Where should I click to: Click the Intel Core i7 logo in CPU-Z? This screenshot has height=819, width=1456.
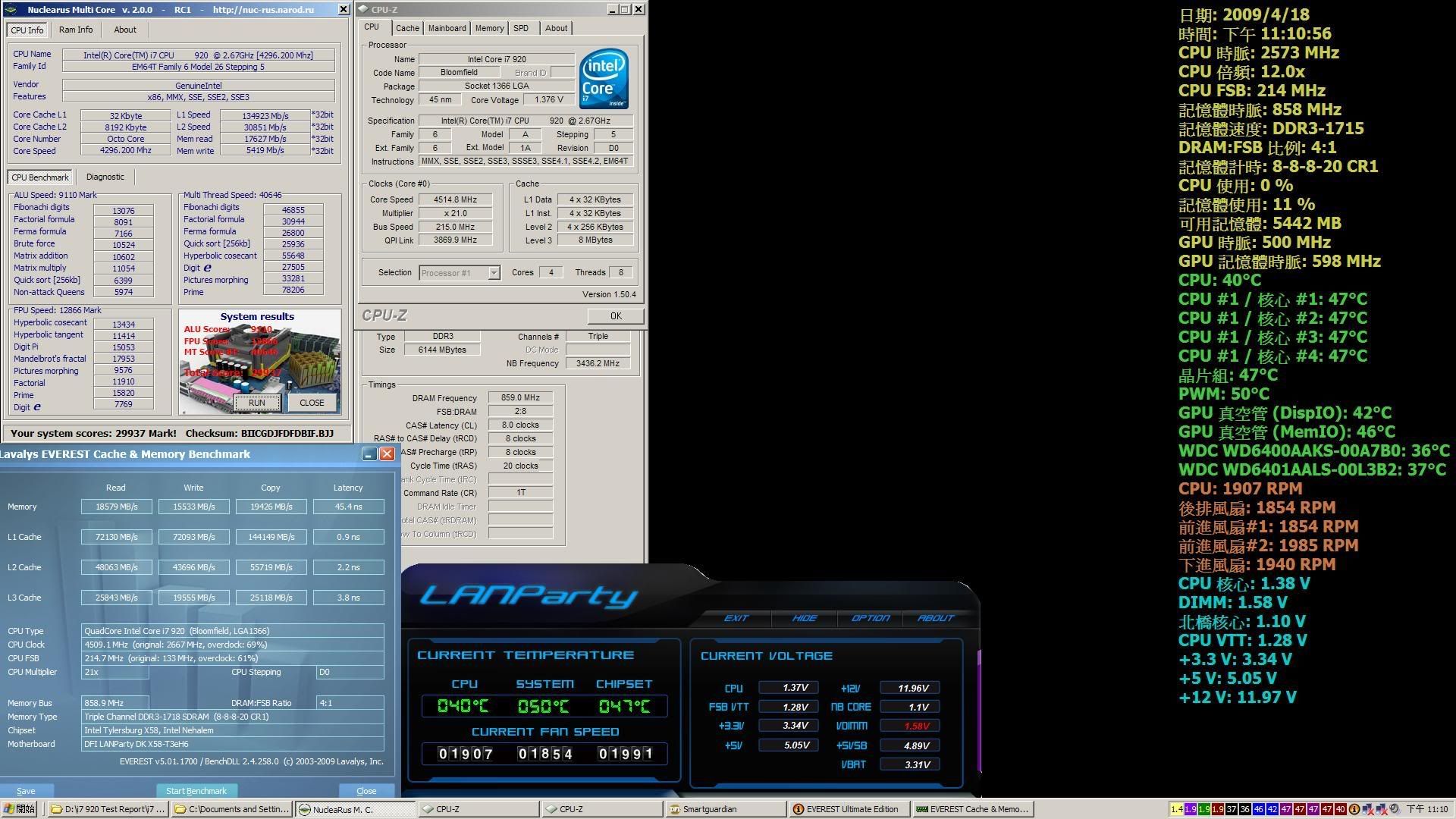(x=604, y=79)
